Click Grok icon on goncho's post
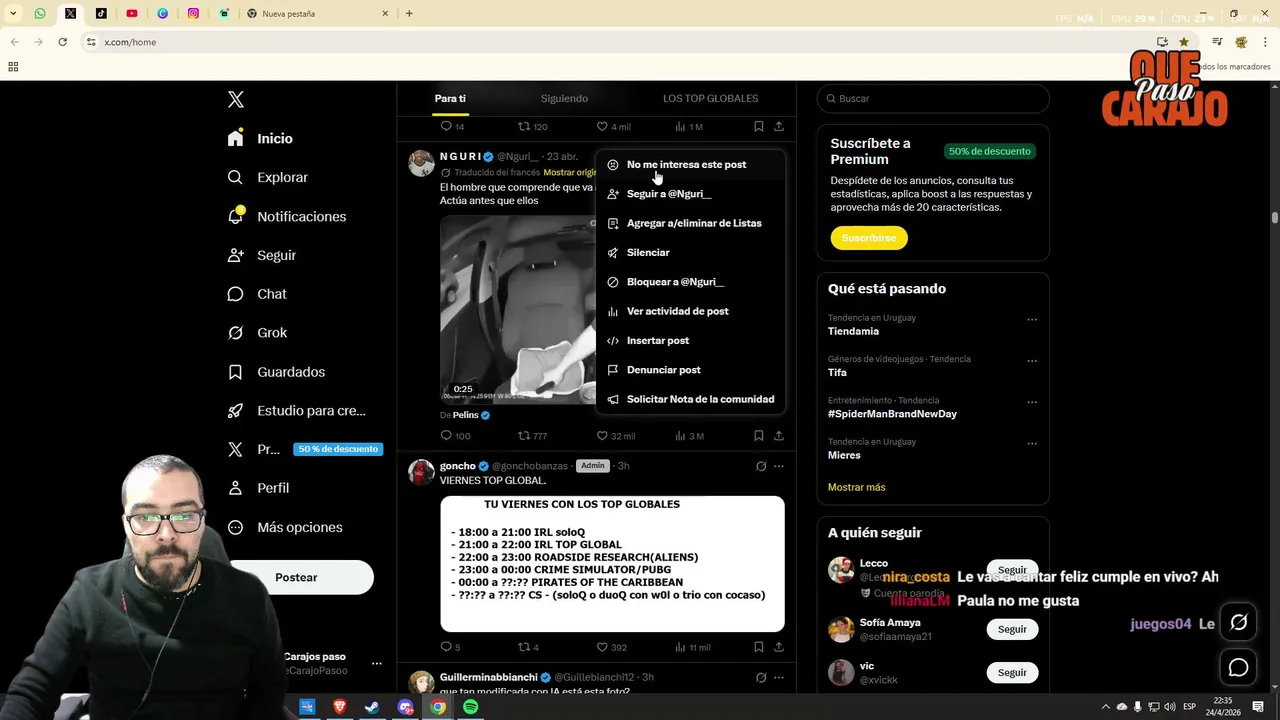The width and height of the screenshot is (1280, 720). (761, 466)
